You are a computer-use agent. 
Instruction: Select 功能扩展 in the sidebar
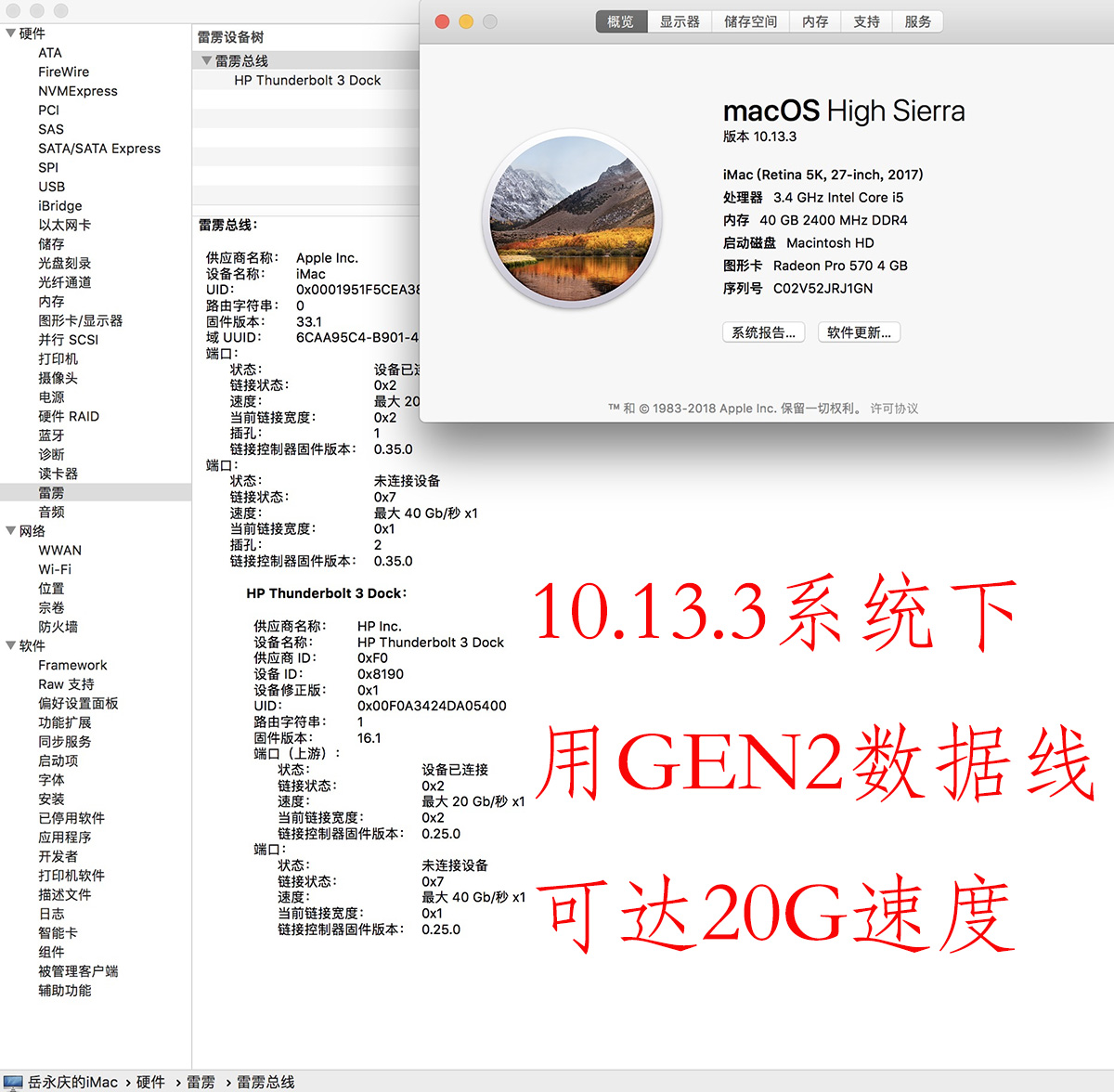(x=64, y=722)
